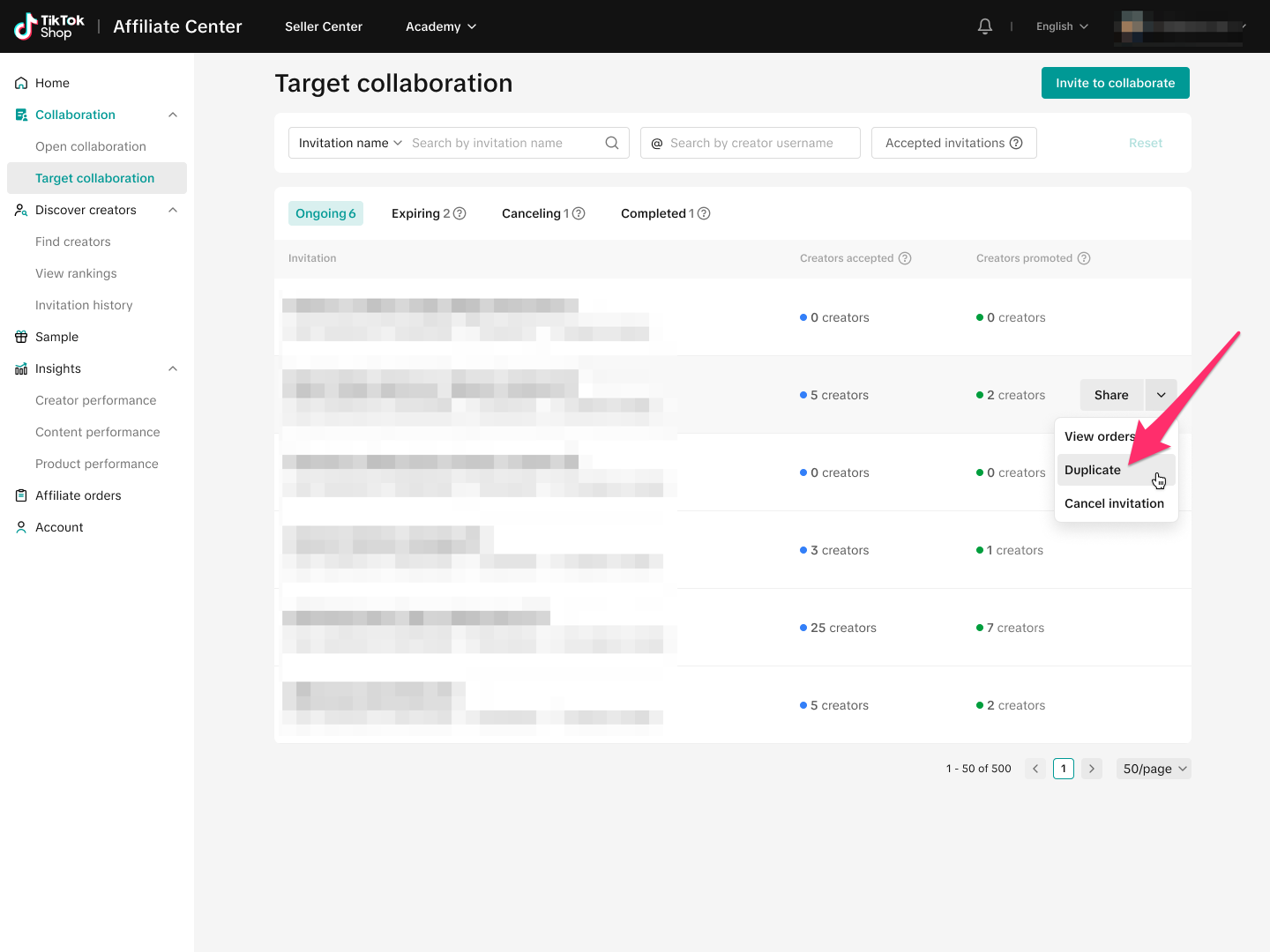Choose Cancel invitation in the menu
The image size is (1270, 952).
tap(1114, 503)
